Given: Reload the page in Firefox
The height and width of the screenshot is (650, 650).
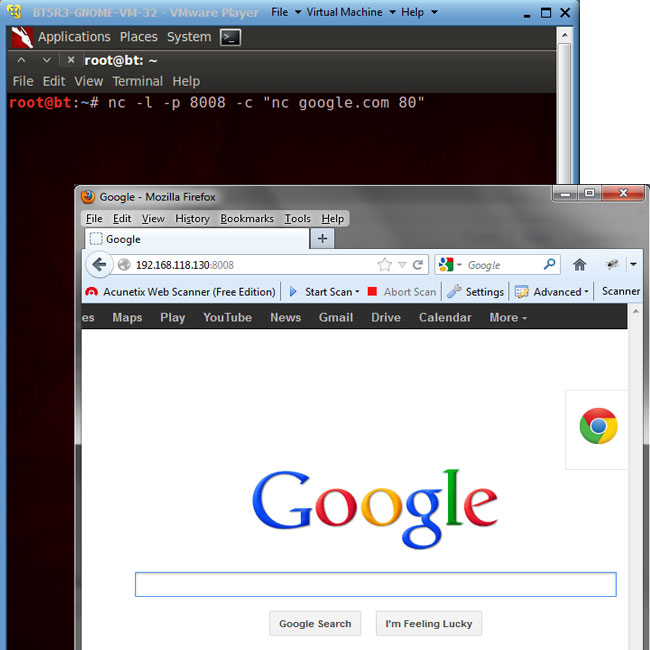Looking at the screenshot, I should coord(418,265).
